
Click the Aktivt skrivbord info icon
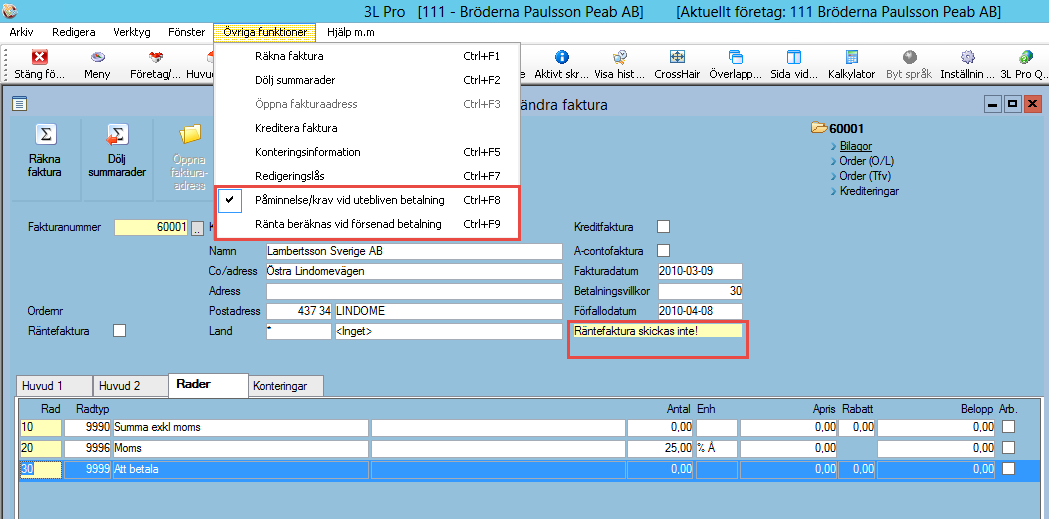tap(562, 58)
